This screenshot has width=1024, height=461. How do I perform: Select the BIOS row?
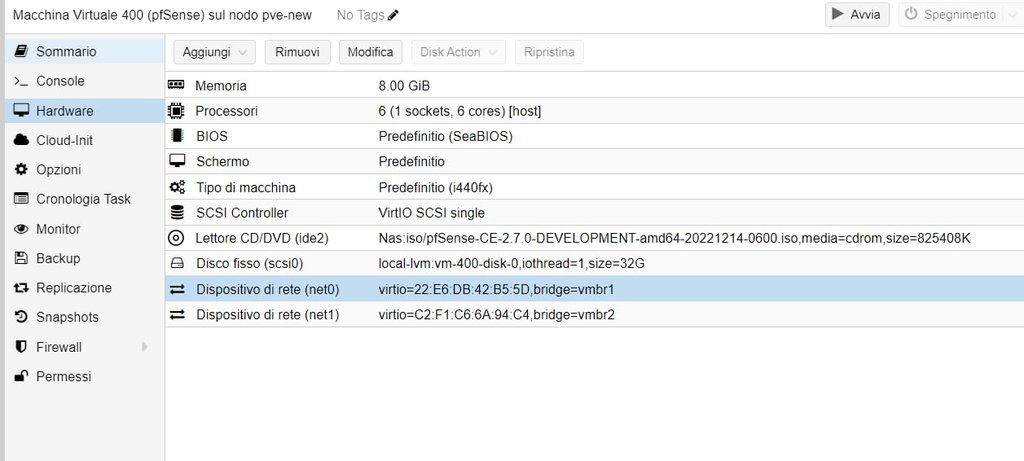point(594,136)
